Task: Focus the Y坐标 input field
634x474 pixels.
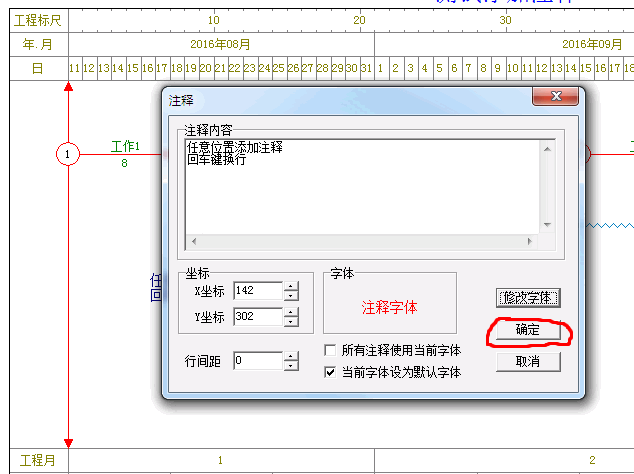Action: pos(257,317)
